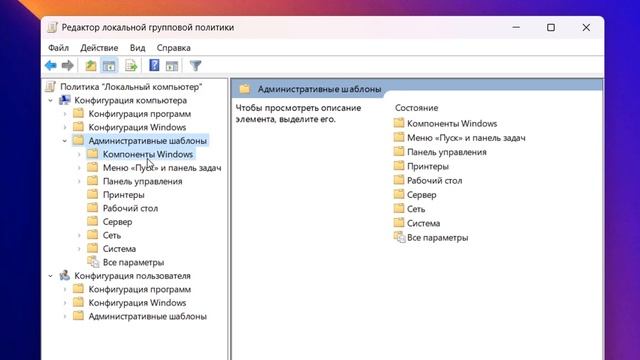Viewport: 640px width, 360px height.
Task: Click Сервер in right pane list
Action: click(422, 195)
